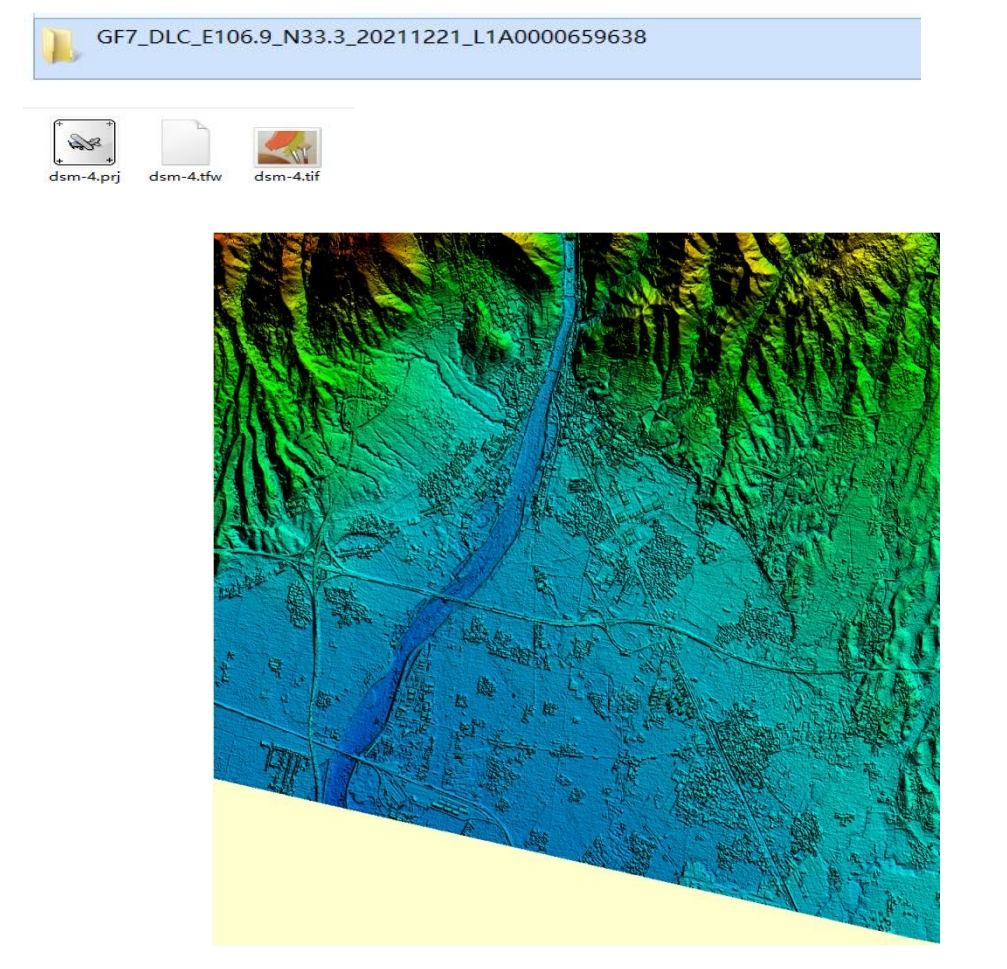Select the dsm-4.tif filename label
This screenshot has width=1007, height=969.
[x=288, y=177]
